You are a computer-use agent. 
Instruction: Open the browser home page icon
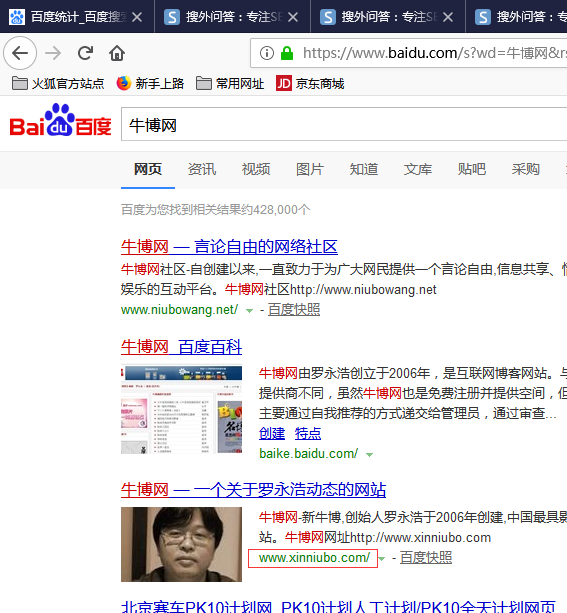(117, 53)
